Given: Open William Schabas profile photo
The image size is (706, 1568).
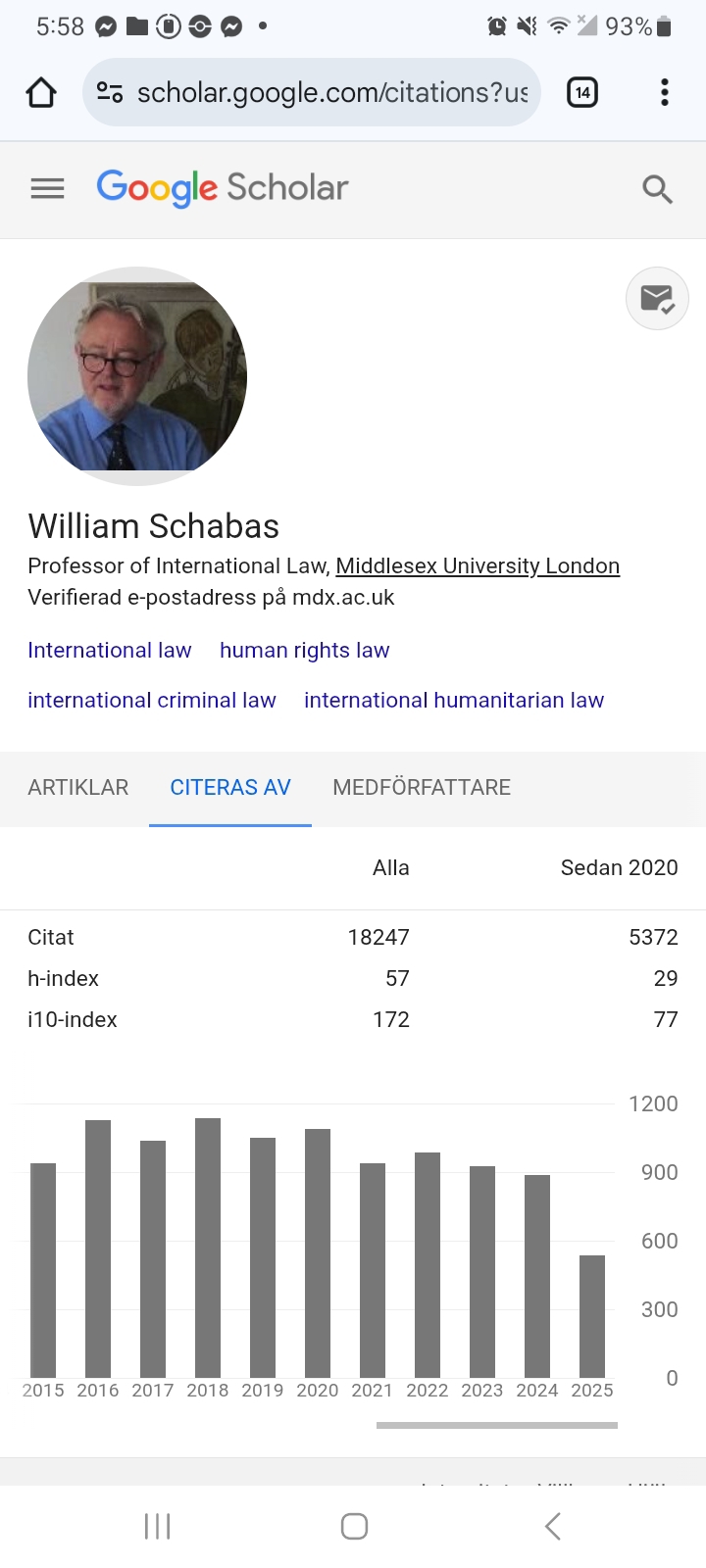Looking at the screenshot, I should (x=137, y=376).
